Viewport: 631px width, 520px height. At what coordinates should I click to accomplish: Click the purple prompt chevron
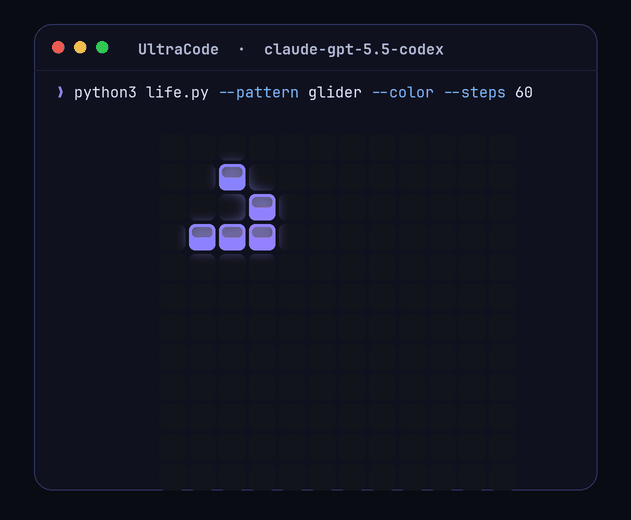tap(60, 92)
